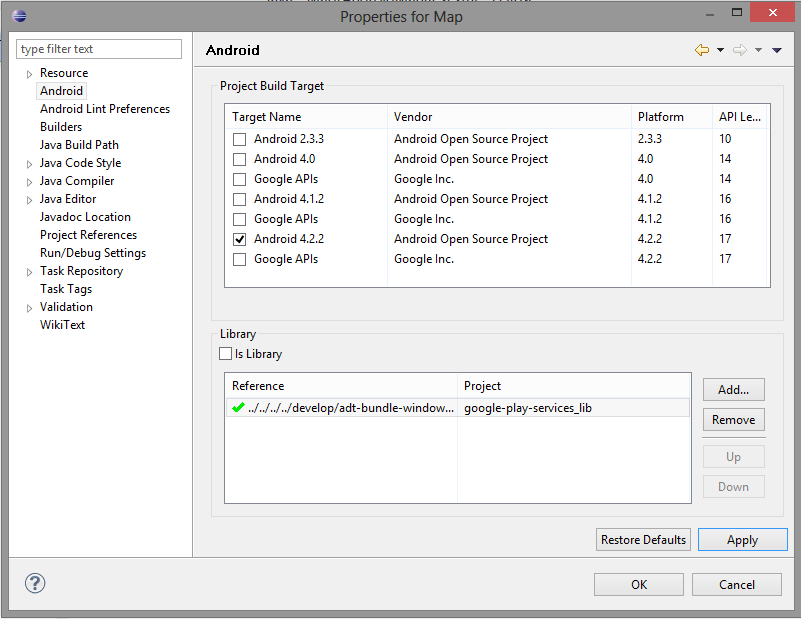Image resolution: width=801 pixels, height=619 pixels.
Task: Click API level 10 cell
Action: click(x=725, y=139)
